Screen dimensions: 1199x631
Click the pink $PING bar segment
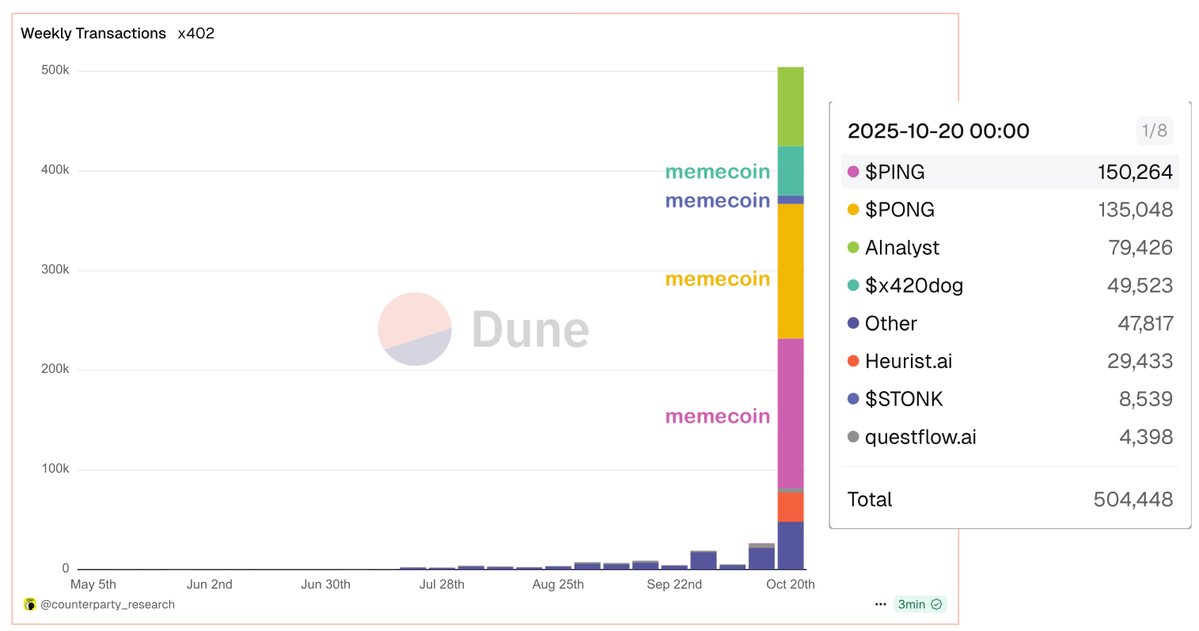[x=790, y=412]
